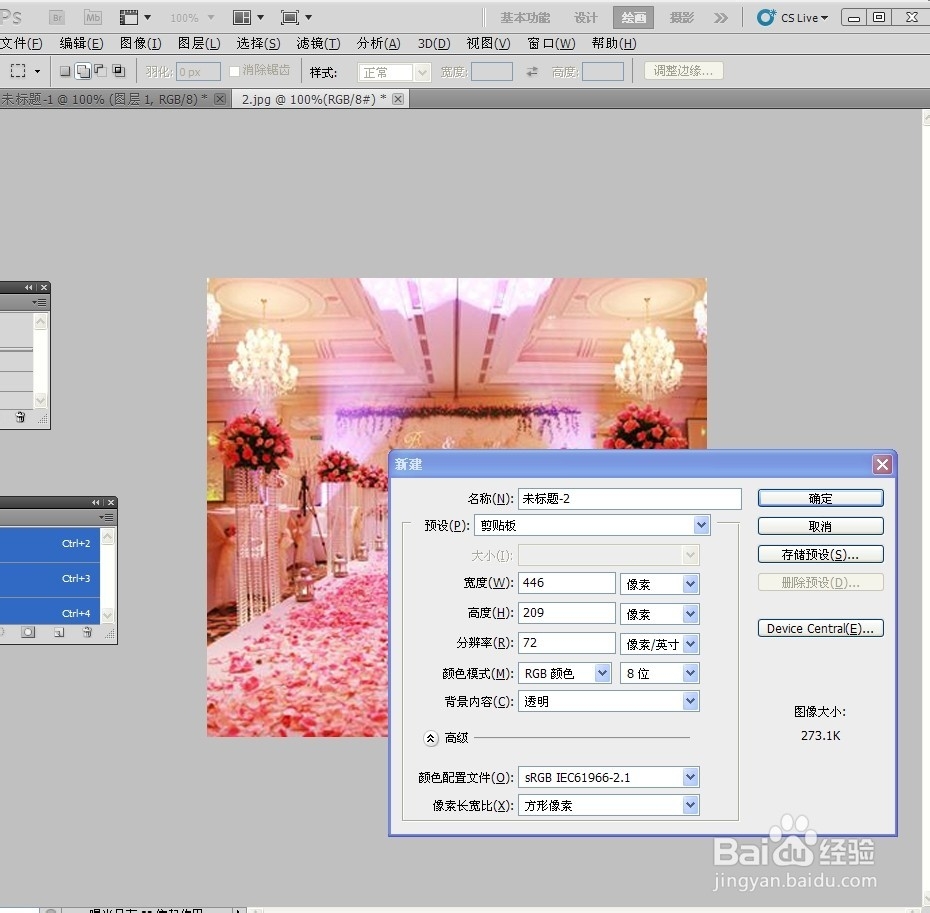Show more workspaces with double chevron
This screenshot has width=930, height=913.
coord(721,18)
